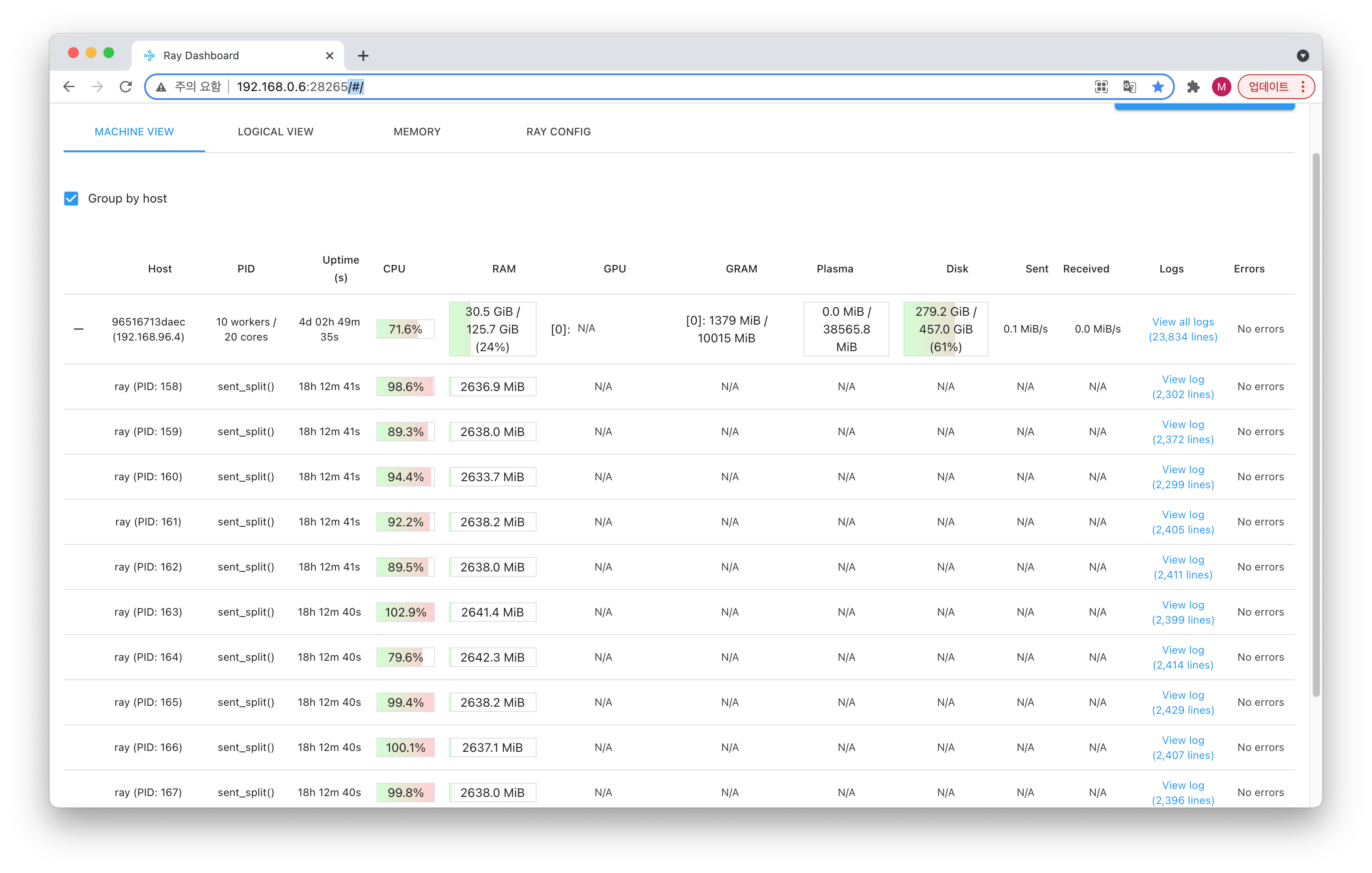The height and width of the screenshot is (873, 1372).
Task: Open the Ray Config tab
Action: click(x=558, y=132)
